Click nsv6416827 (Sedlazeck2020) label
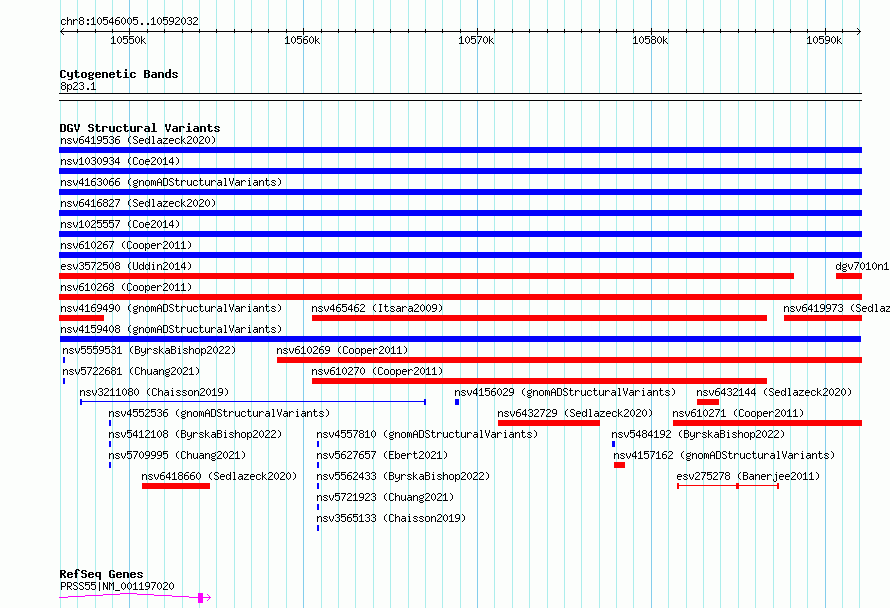Image resolution: width=890 pixels, height=608 pixels. (138, 203)
